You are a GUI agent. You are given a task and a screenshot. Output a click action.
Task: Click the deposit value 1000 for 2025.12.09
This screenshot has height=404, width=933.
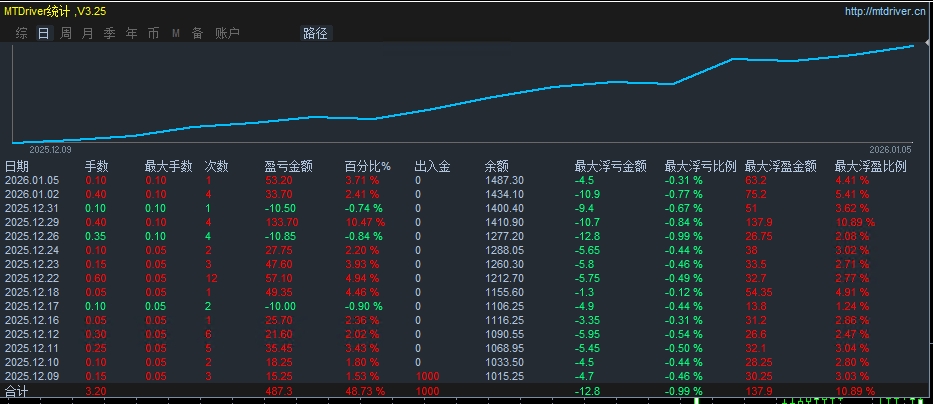click(427, 376)
